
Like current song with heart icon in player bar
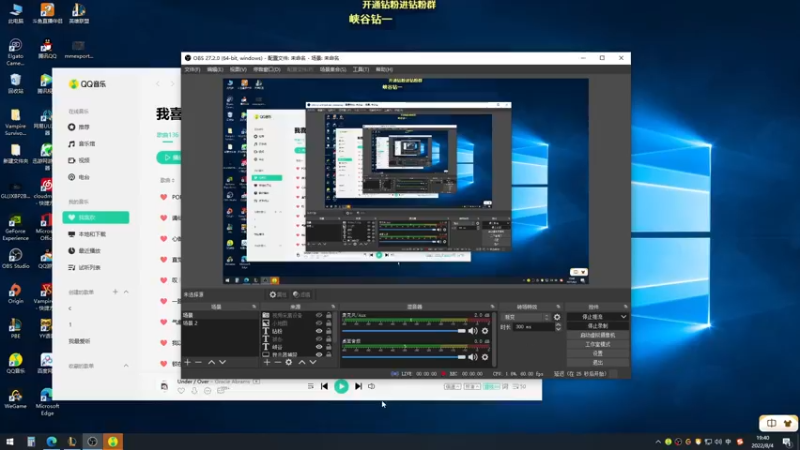pyautogui.click(x=181, y=391)
